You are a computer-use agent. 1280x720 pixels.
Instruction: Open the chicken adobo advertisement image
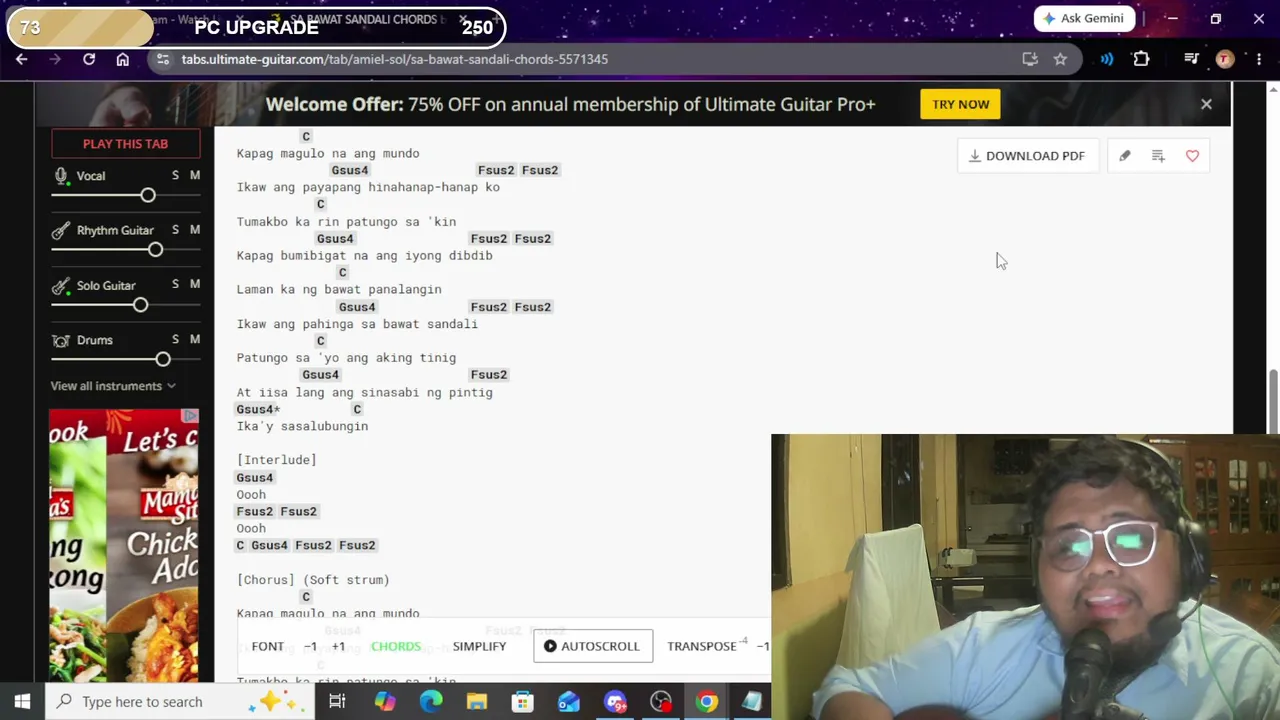[x=124, y=545]
